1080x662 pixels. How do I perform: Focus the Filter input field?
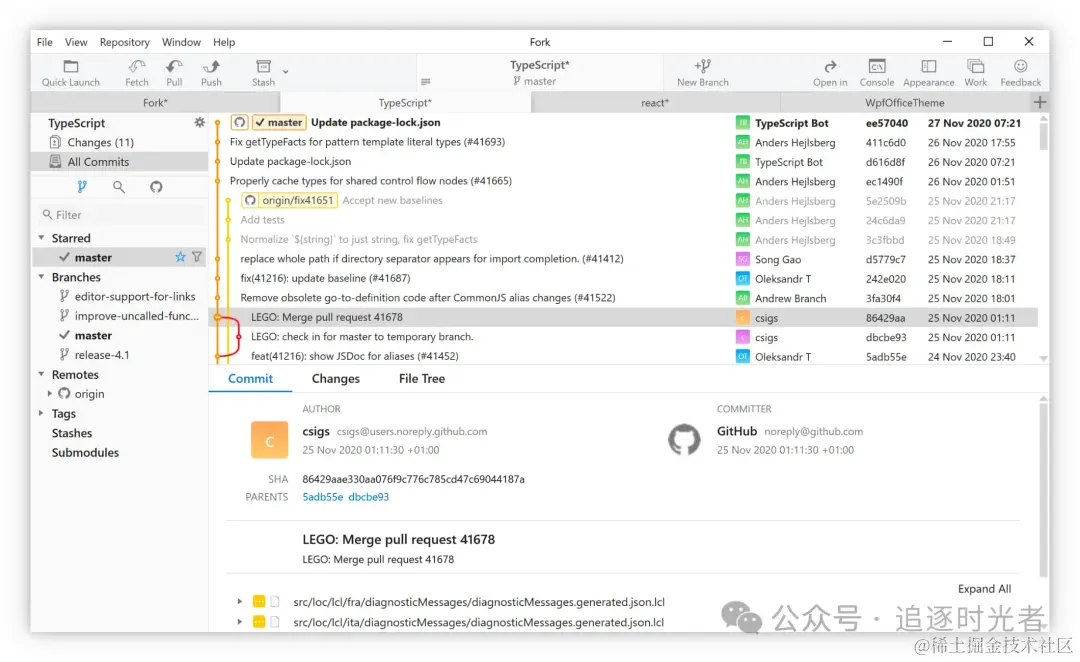121,214
